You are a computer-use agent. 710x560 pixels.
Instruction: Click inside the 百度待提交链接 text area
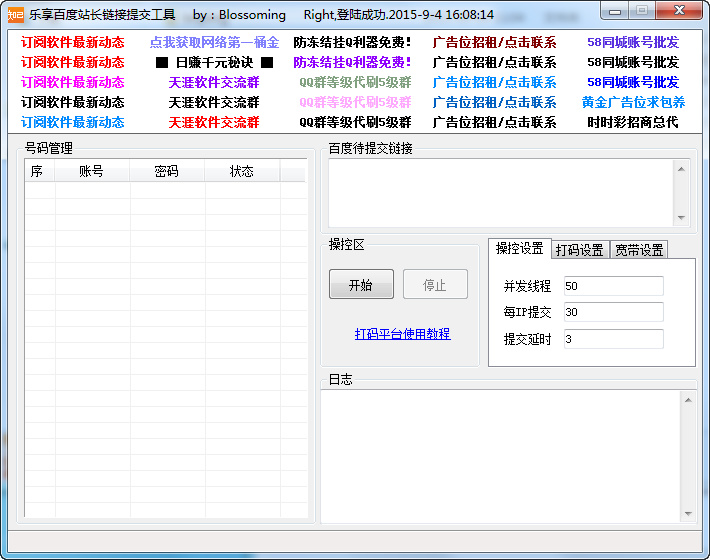coord(500,193)
